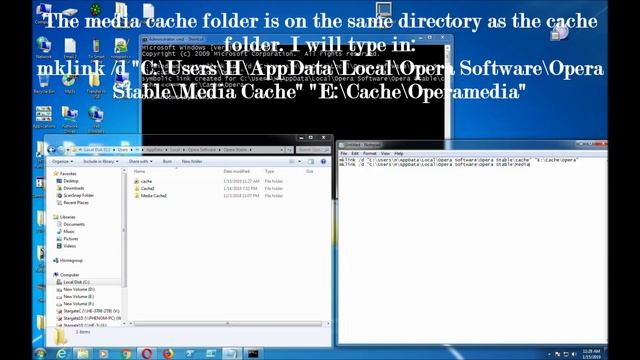Open the view options dropdown arrow
Image resolution: width=640 pixels, height=360 pixels.
(300, 162)
